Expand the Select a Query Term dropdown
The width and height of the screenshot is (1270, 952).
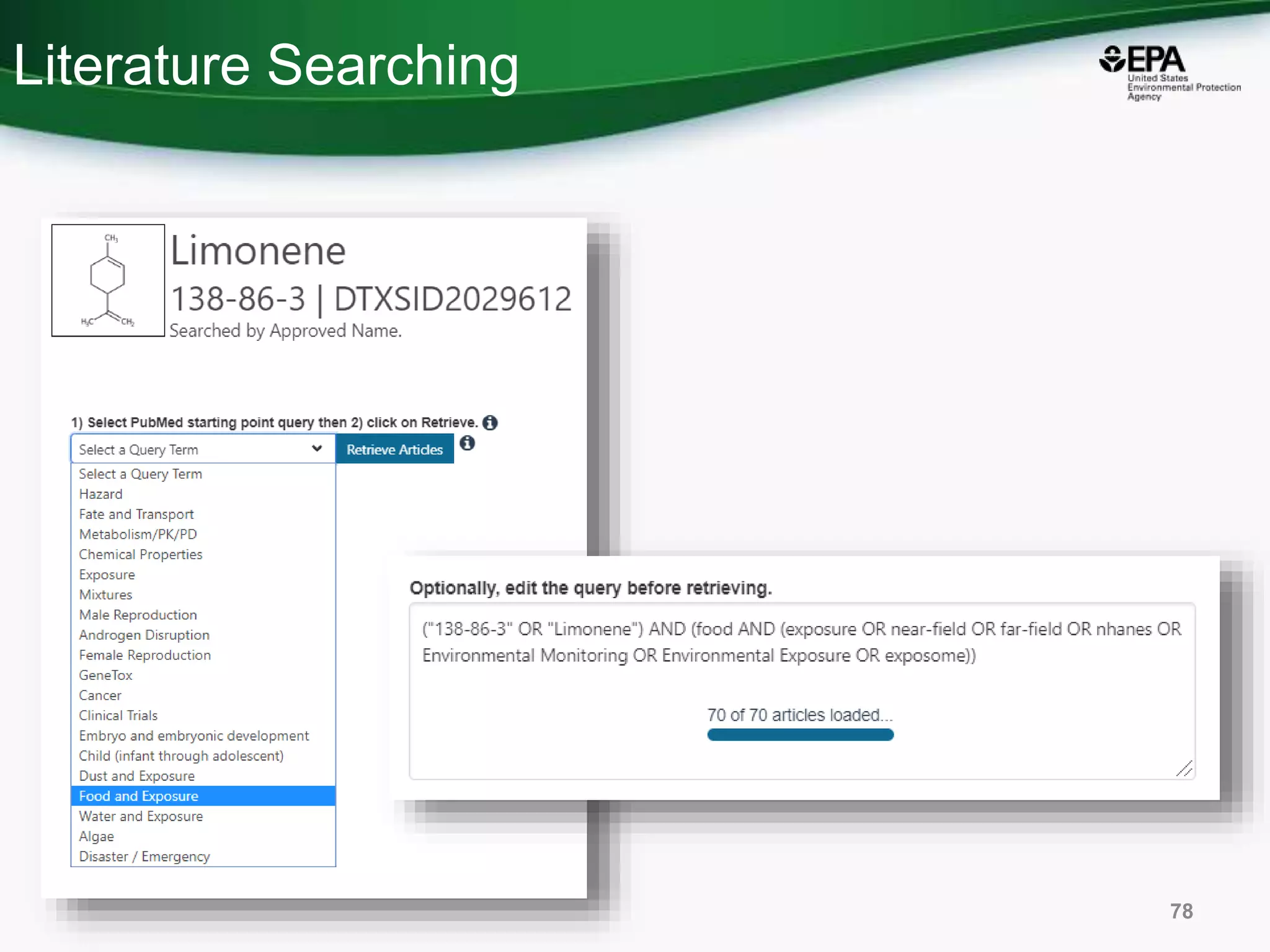203,449
